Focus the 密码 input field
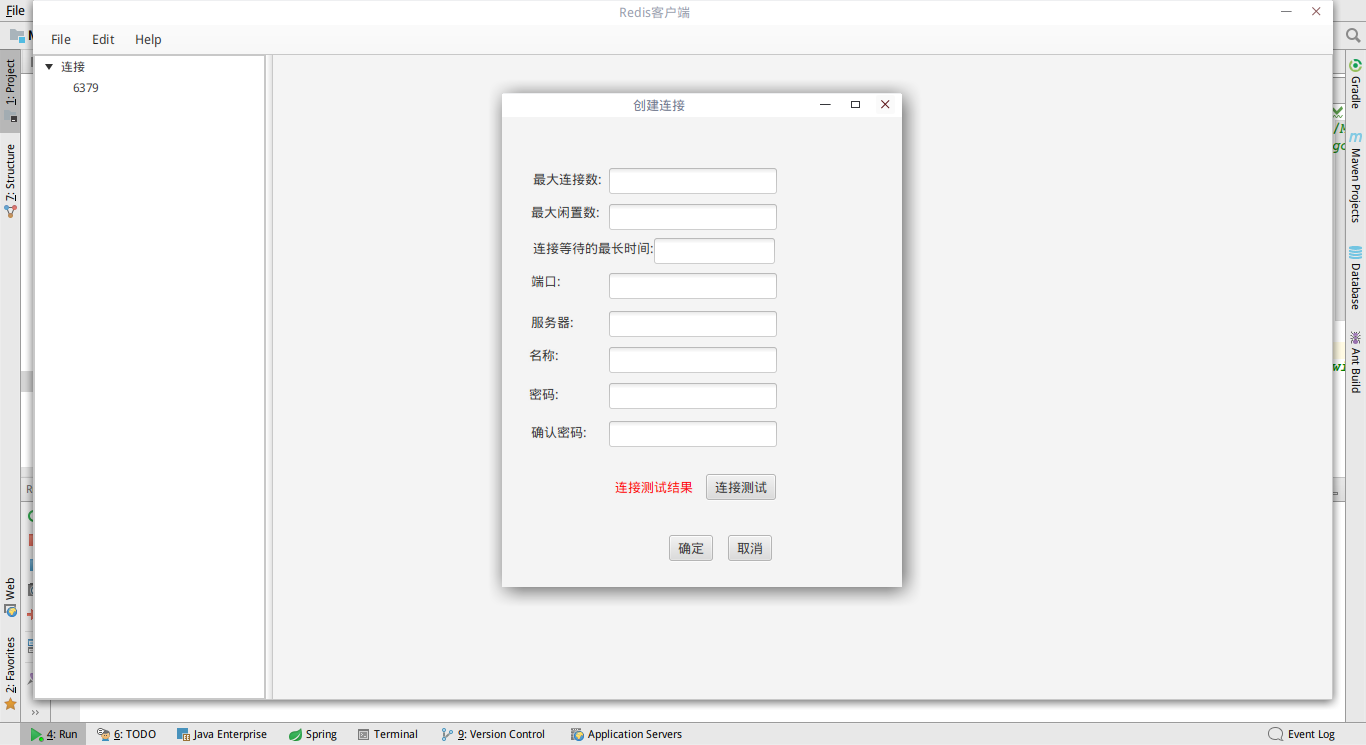 point(693,396)
